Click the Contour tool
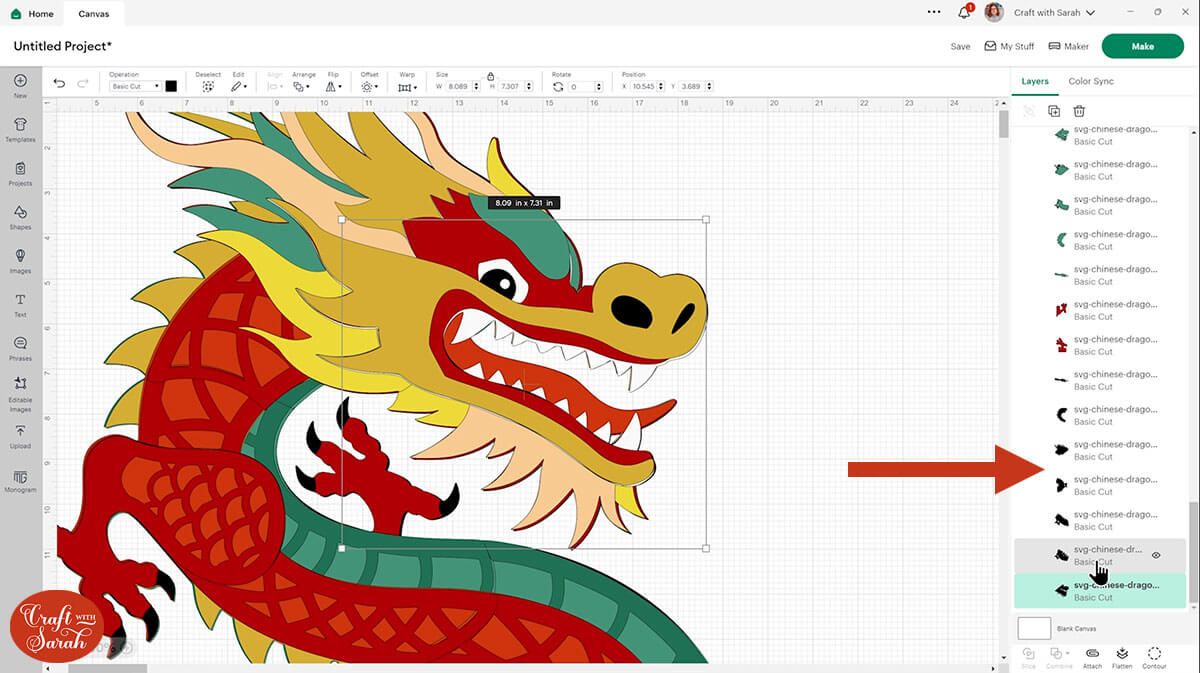Viewport: 1200px width, 673px height. (x=1154, y=657)
